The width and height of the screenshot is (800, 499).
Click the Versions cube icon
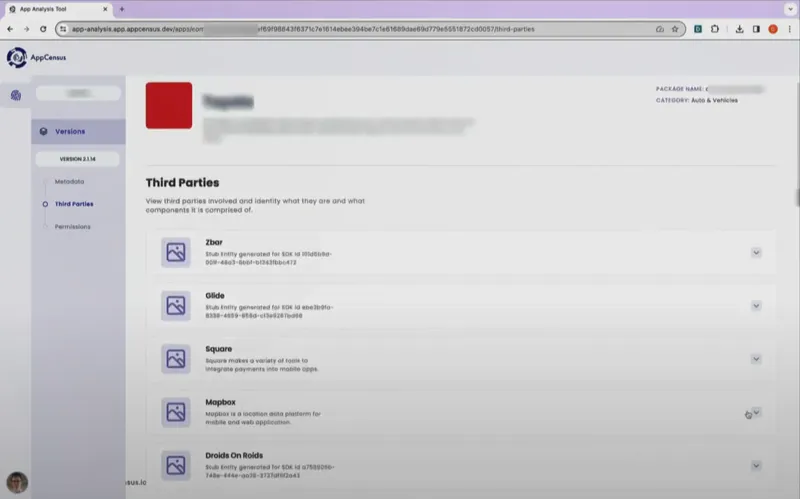[x=43, y=132]
